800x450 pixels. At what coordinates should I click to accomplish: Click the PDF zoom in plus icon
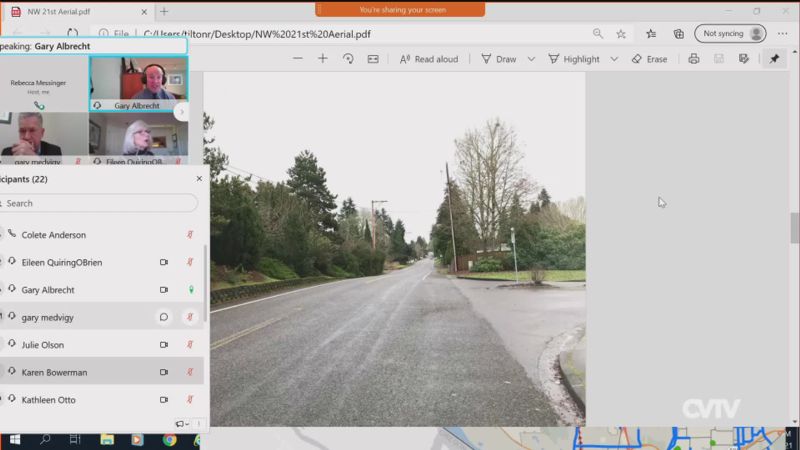click(323, 59)
